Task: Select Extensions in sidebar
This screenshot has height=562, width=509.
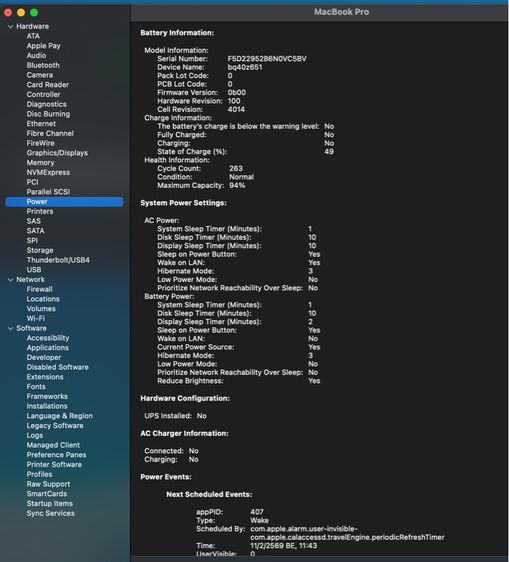Action: click(45, 377)
